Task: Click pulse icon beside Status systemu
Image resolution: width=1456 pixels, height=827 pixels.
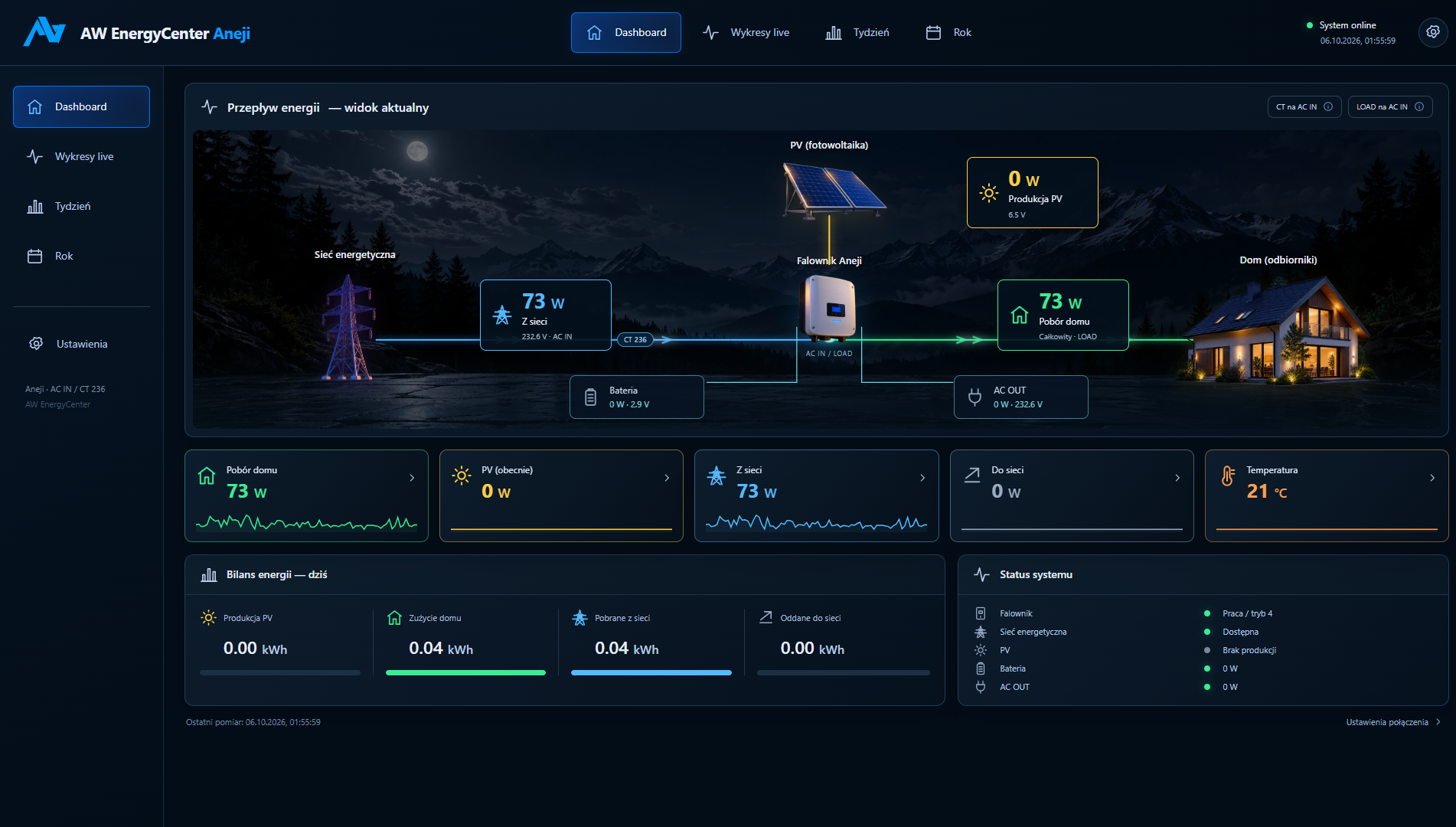Action: click(981, 575)
